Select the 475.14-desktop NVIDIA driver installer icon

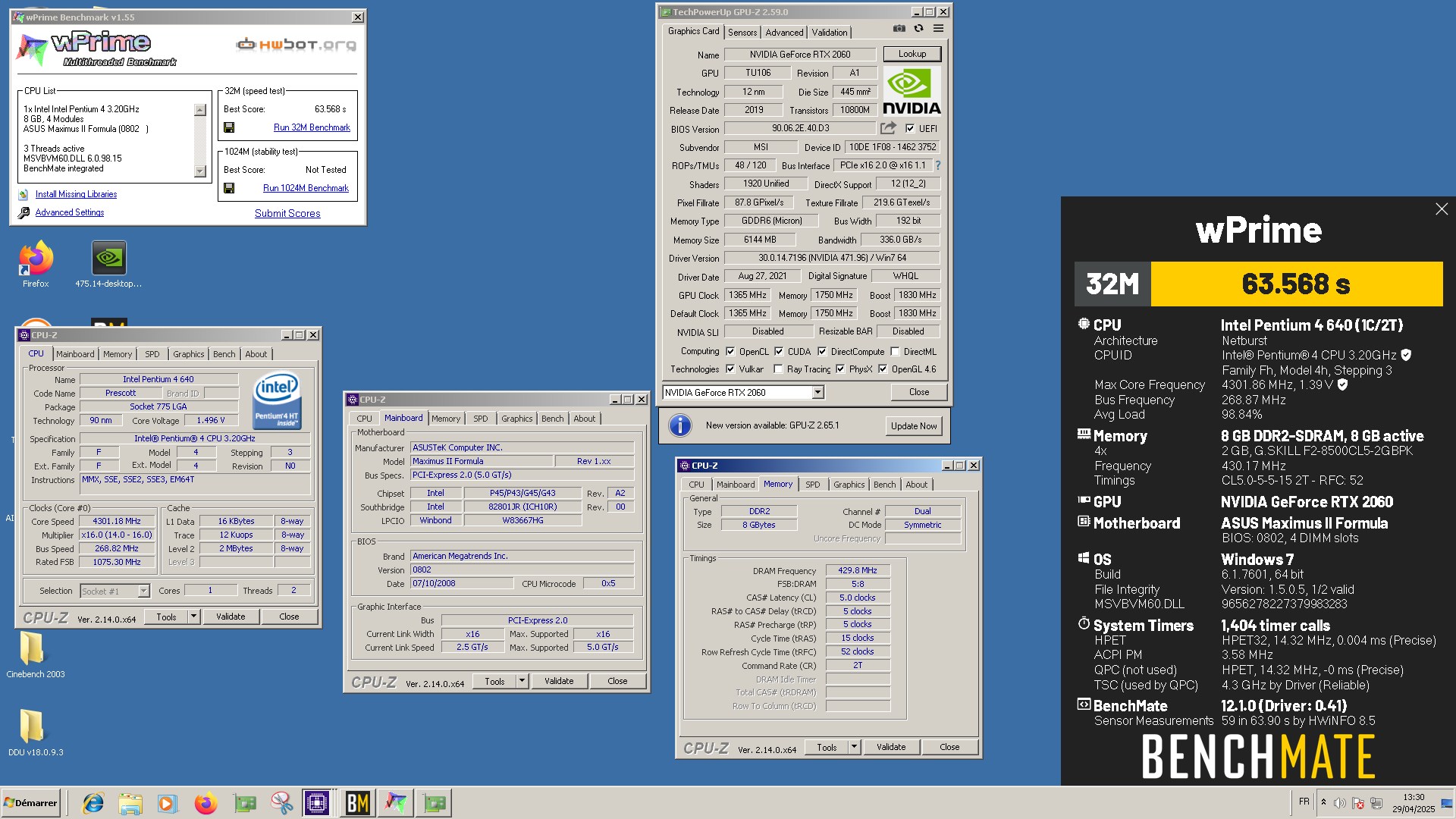click(x=108, y=265)
